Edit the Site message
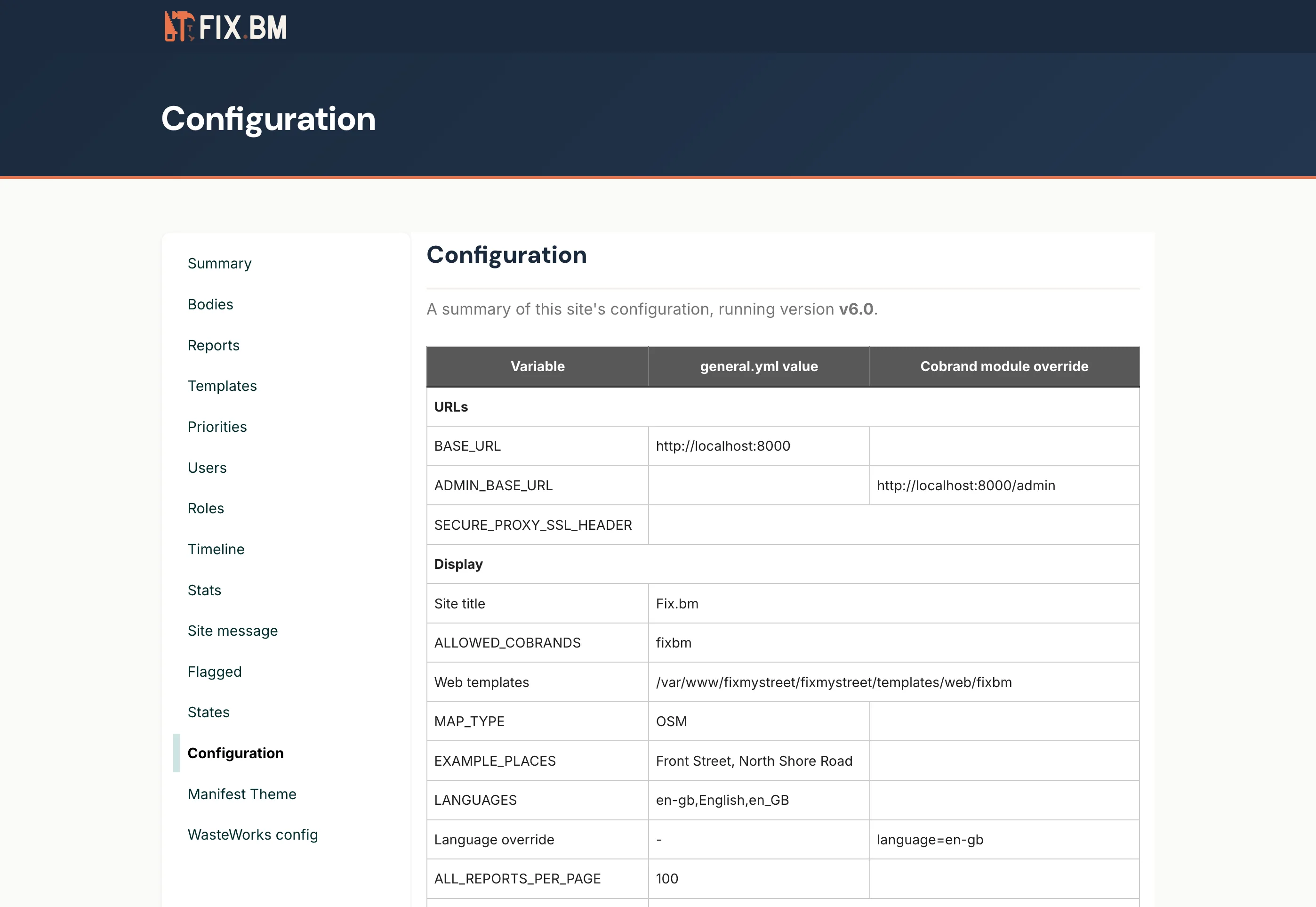 pos(233,630)
